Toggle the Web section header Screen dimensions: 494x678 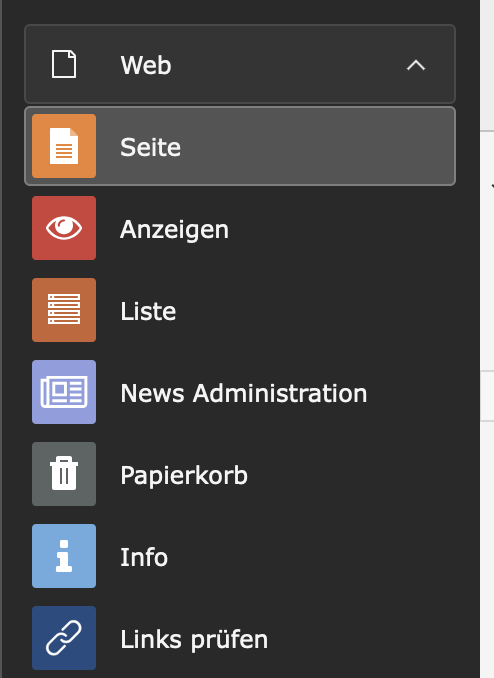[240, 64]
